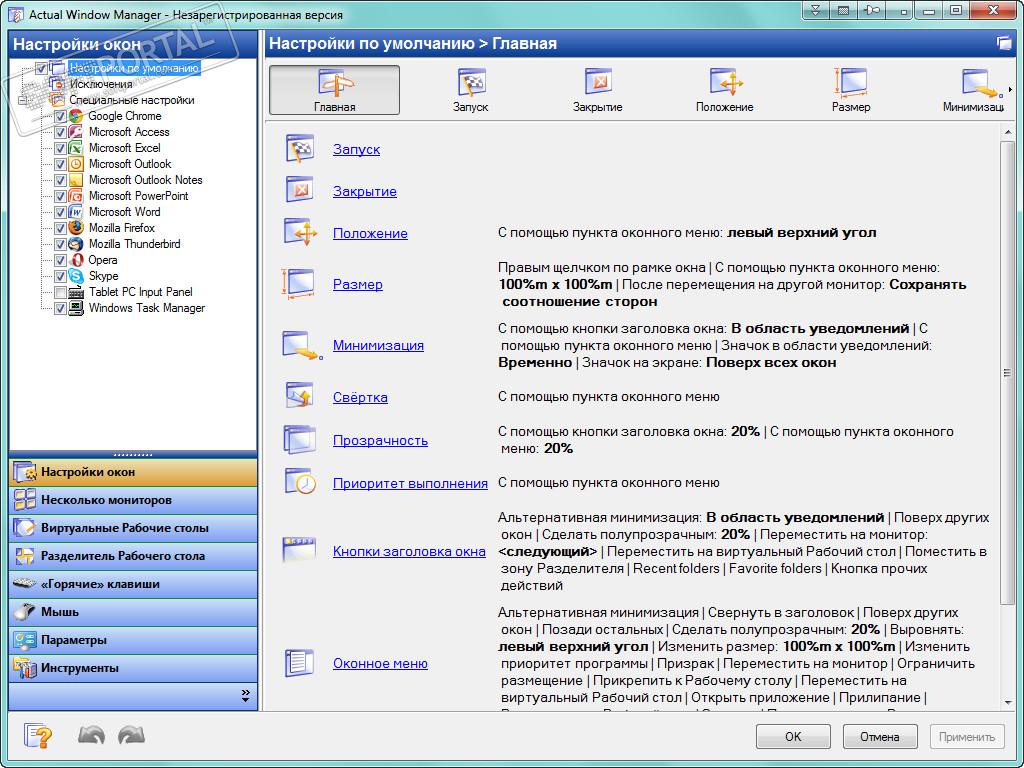
Task: Open the Несколько мониторов sidebar section
Action: coord(133,500)
